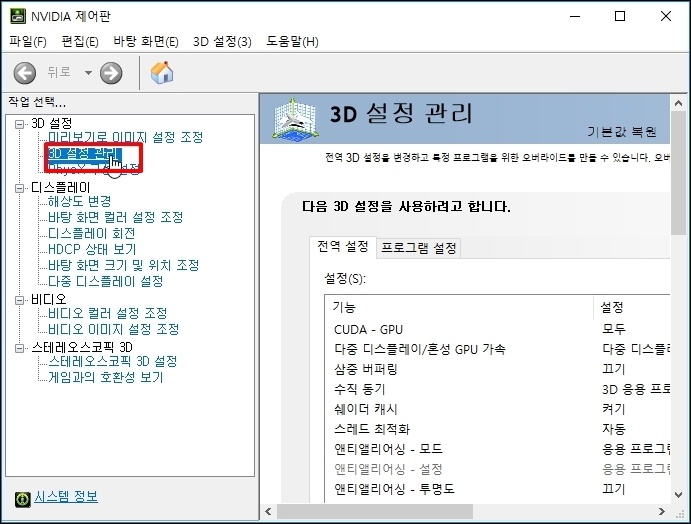Click the 3D 설정 관리 header icon
The image size is (691, 524).
[x=295, y=119]
